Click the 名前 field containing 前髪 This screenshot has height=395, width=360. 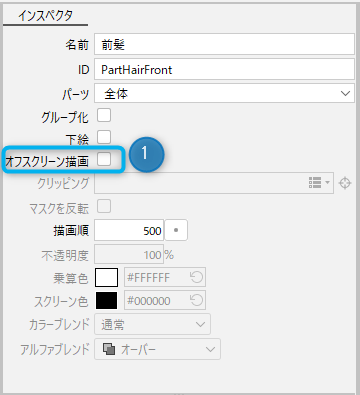[224, 44]
